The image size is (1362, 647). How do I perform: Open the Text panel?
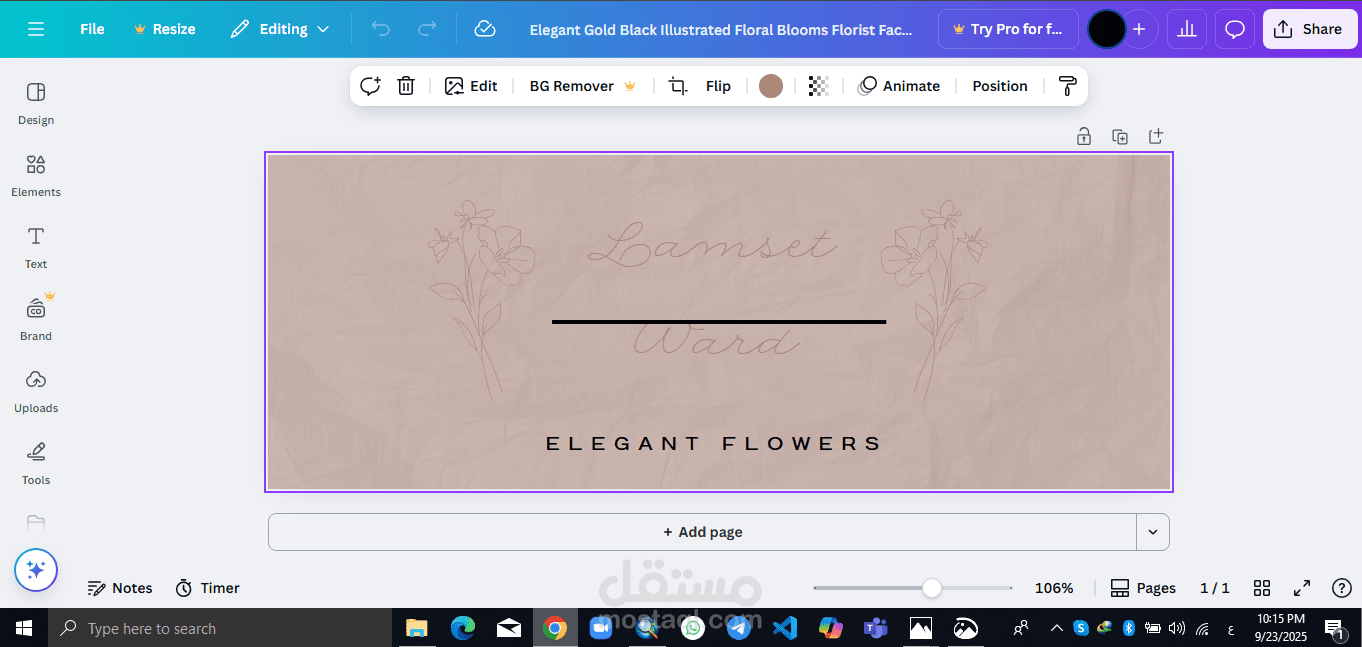[x=36, y=247]
